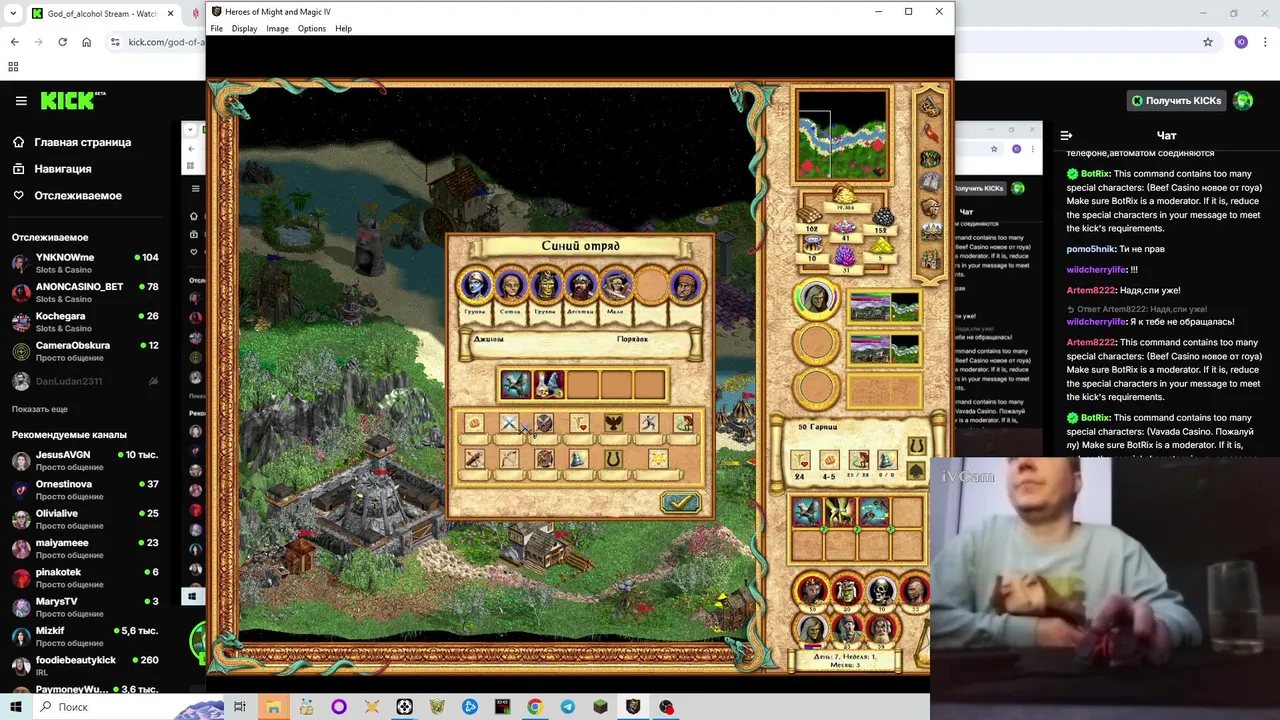Image resolution: width=1280 pixels, height=720 pixels.
Task: Click the bow skill icon
Action: (509, 459)
